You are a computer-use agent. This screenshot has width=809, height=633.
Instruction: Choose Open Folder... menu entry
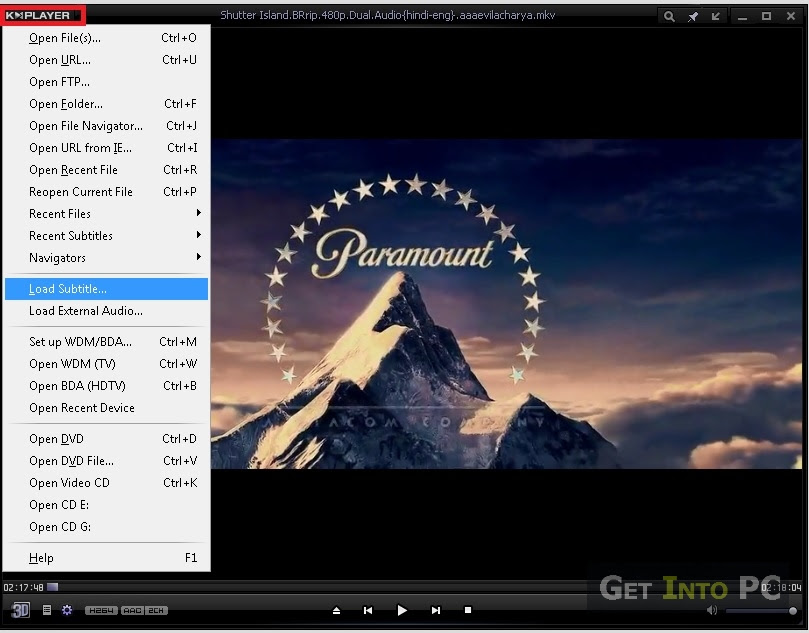[x=106, y=104]
